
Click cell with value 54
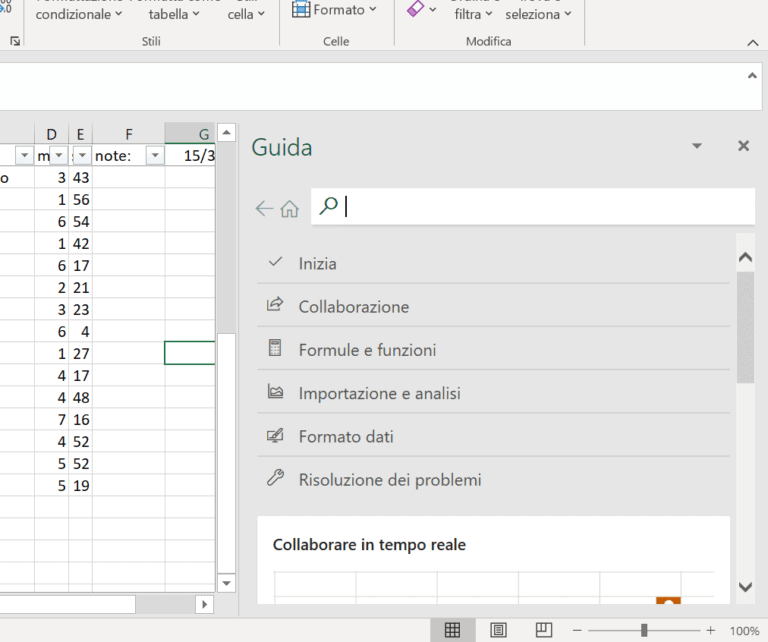pyautogui.click(x=80, y=221)
